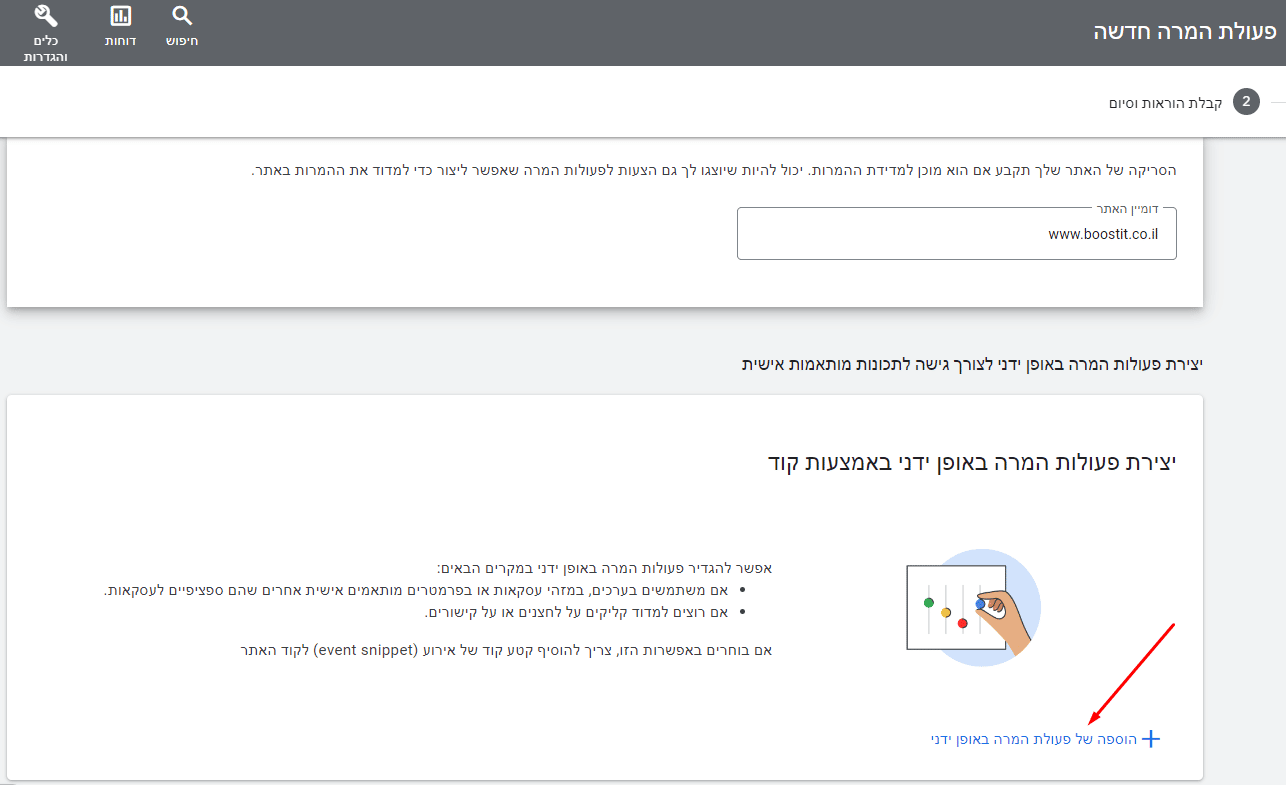
Task: Click text about event snippet code
Action: 506,650
